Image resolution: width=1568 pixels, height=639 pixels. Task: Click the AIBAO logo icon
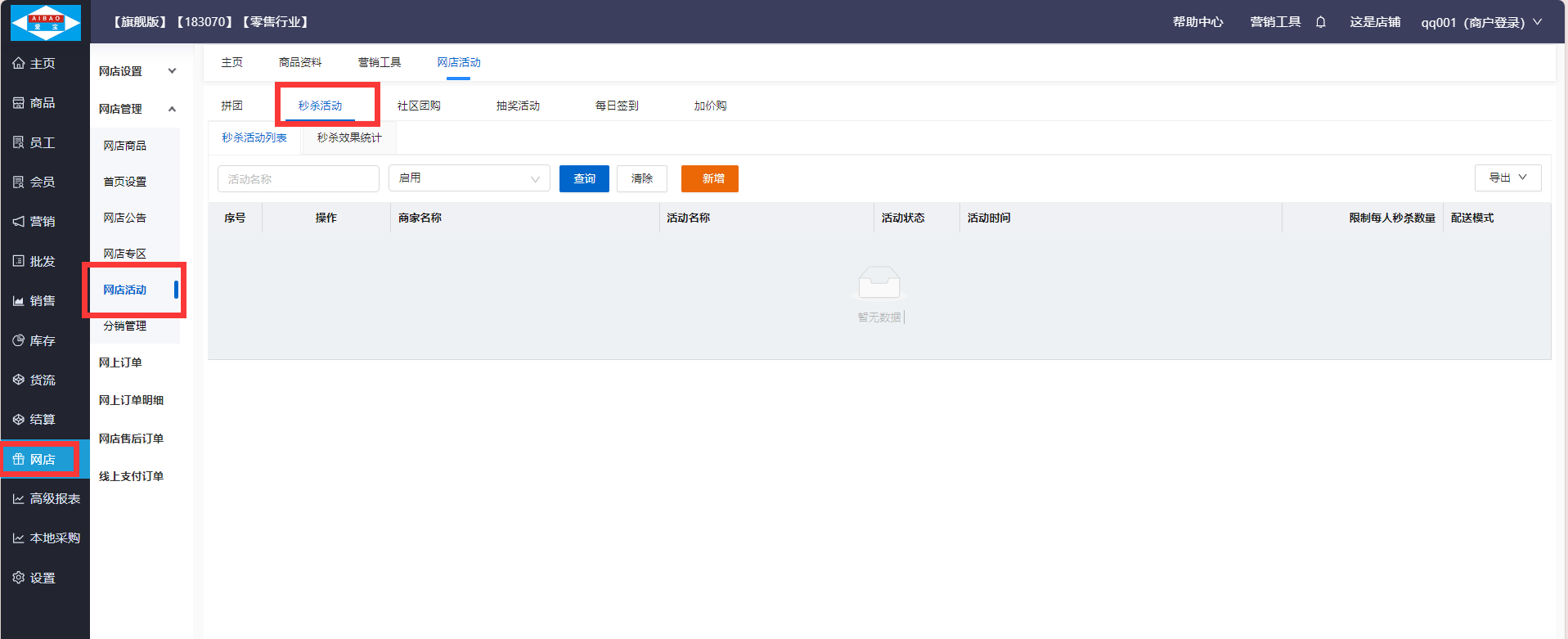pos(46,22)
